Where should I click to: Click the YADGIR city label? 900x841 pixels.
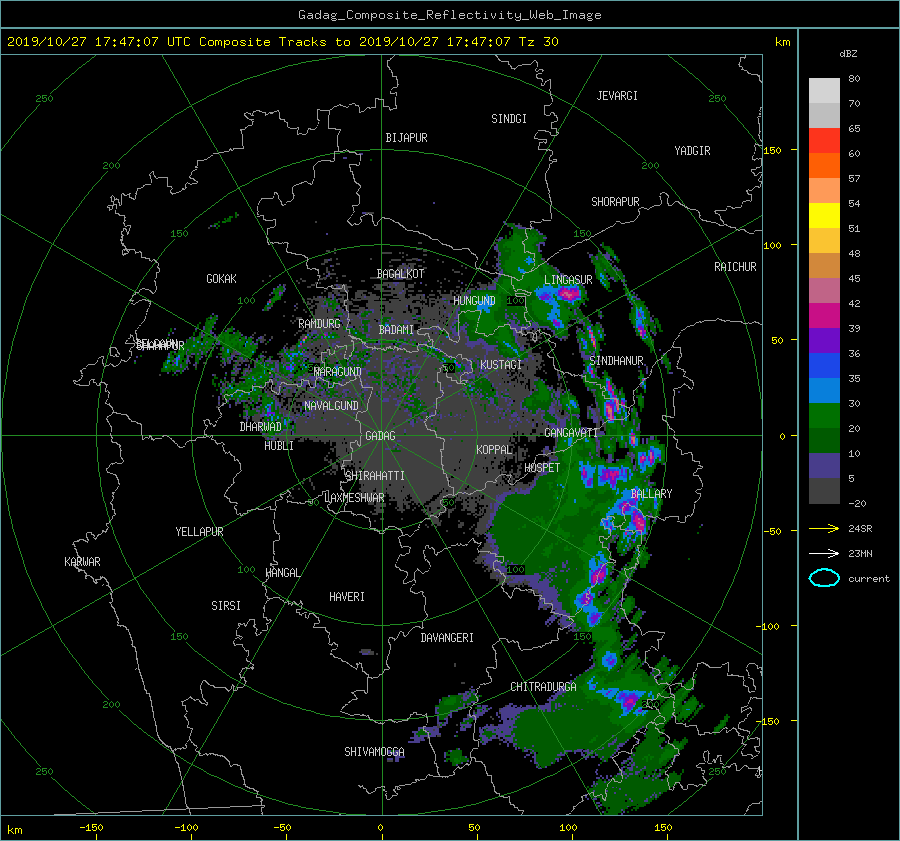692,151
